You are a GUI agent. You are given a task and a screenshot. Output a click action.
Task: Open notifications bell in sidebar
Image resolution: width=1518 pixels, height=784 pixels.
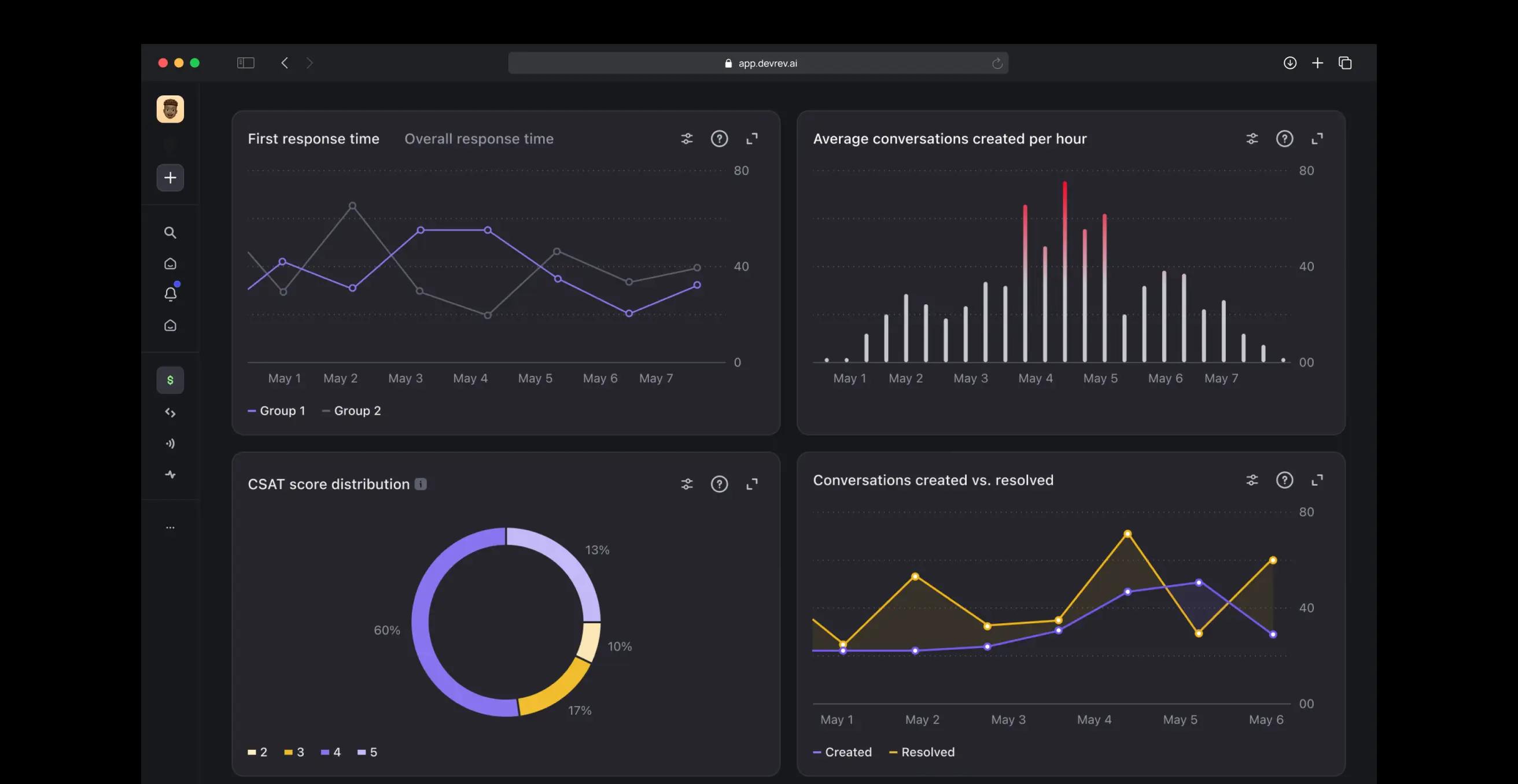click(170, 294)
